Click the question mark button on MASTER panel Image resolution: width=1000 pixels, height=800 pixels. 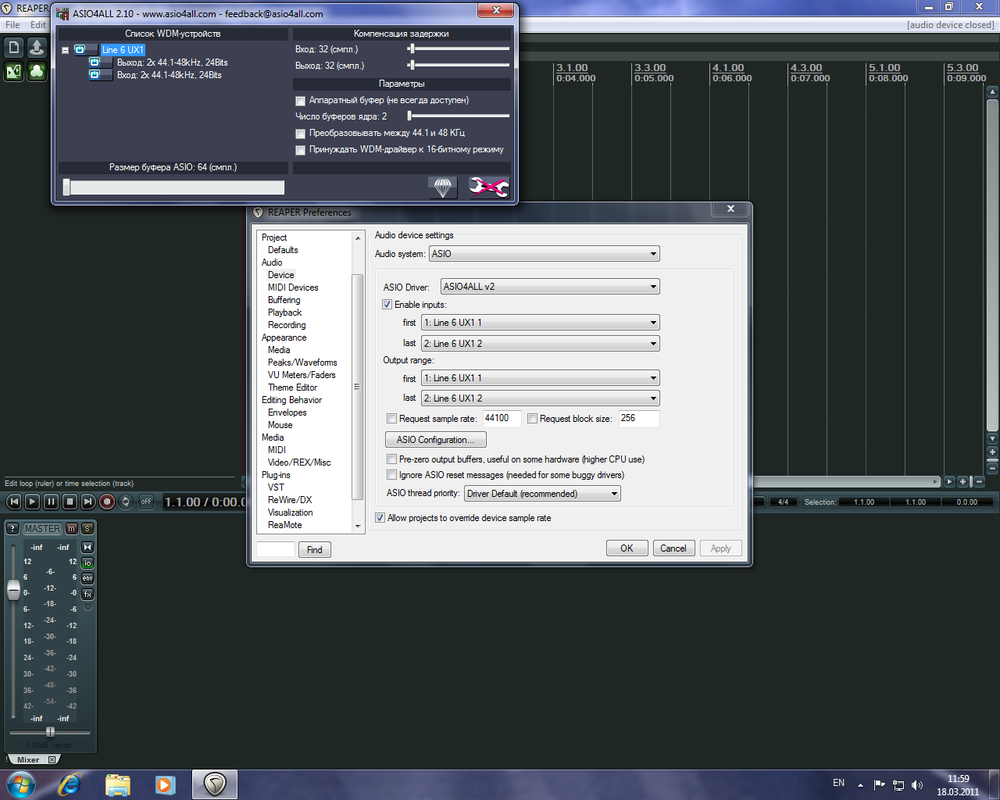pyautogui.click(x=12, y=528)
